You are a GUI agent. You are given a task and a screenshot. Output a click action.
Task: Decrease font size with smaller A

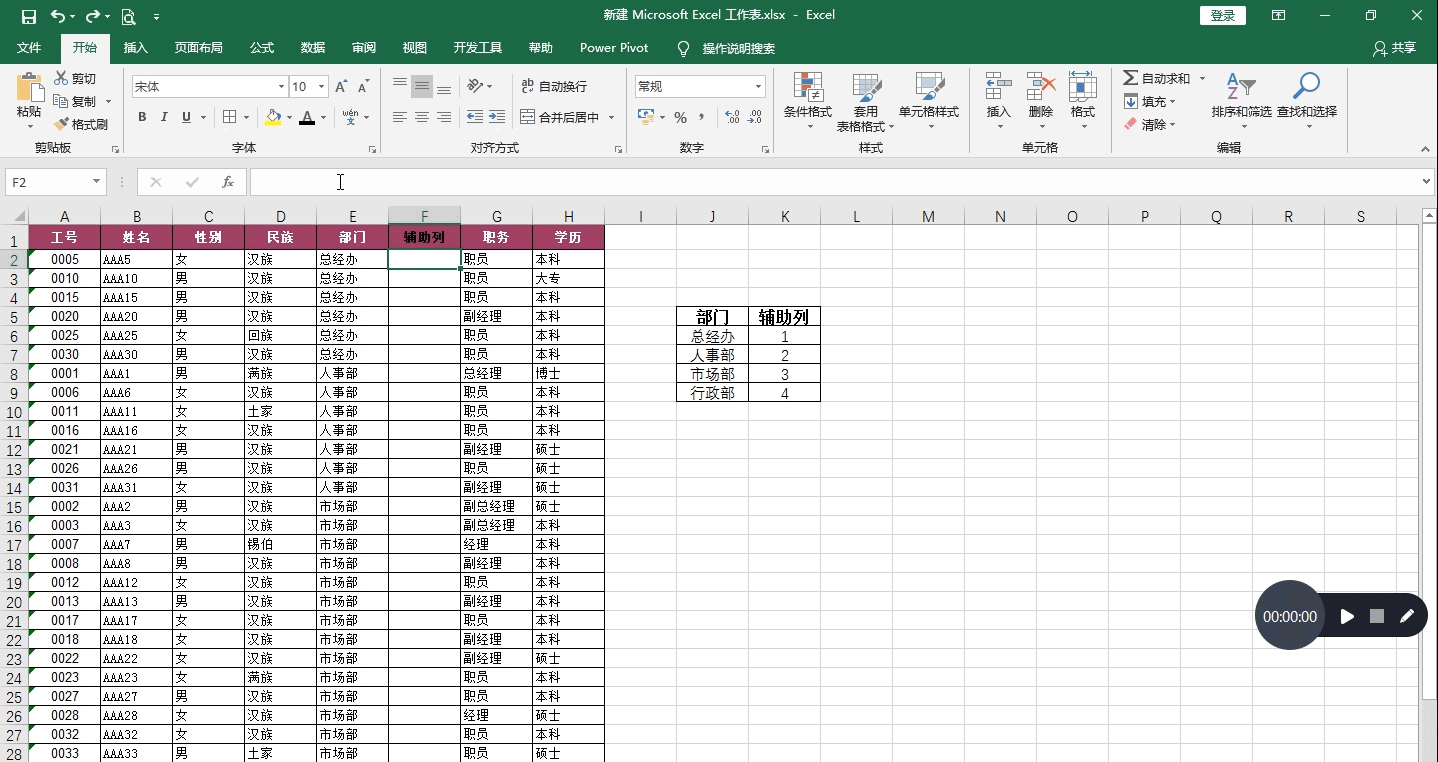click(363, 87)
